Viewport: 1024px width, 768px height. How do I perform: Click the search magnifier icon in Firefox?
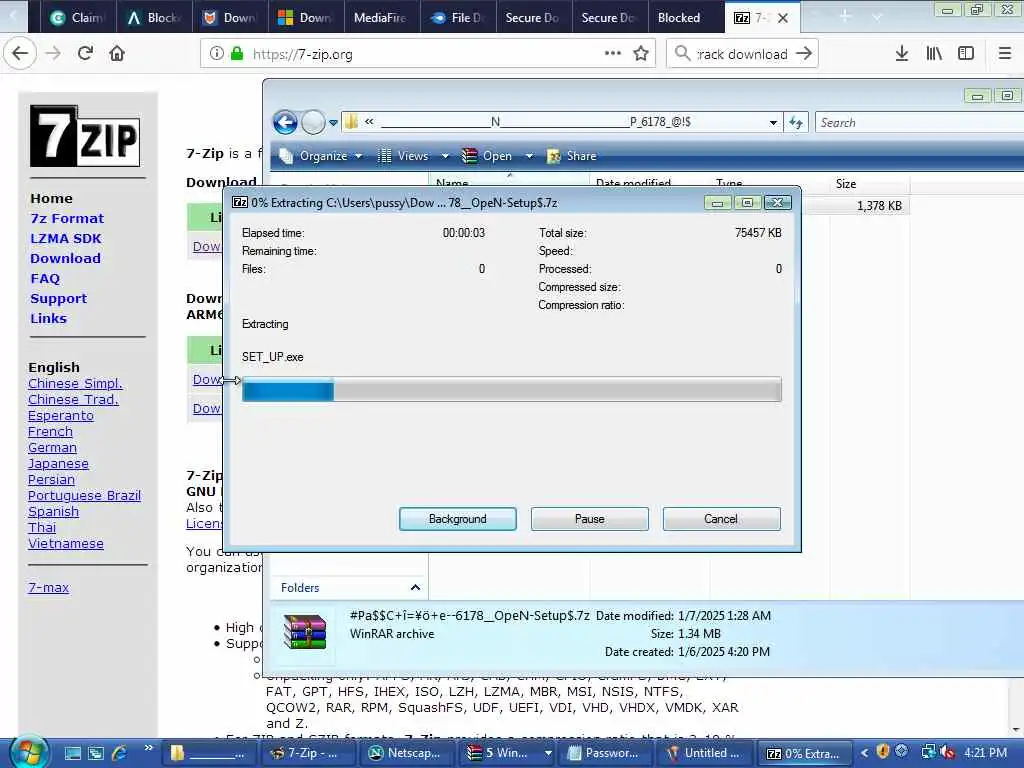coord(682,54)
